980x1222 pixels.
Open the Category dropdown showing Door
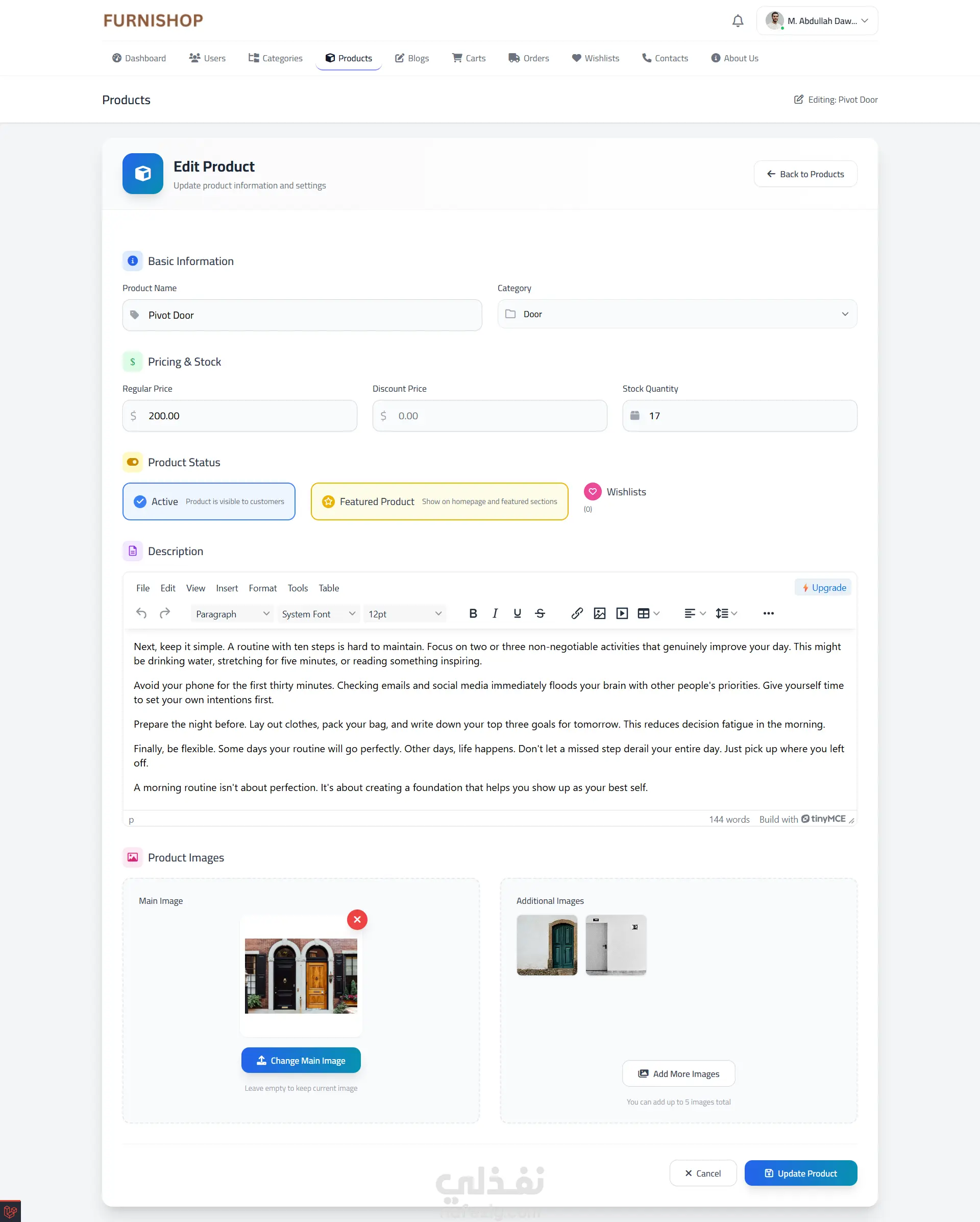tap(677, 314)
